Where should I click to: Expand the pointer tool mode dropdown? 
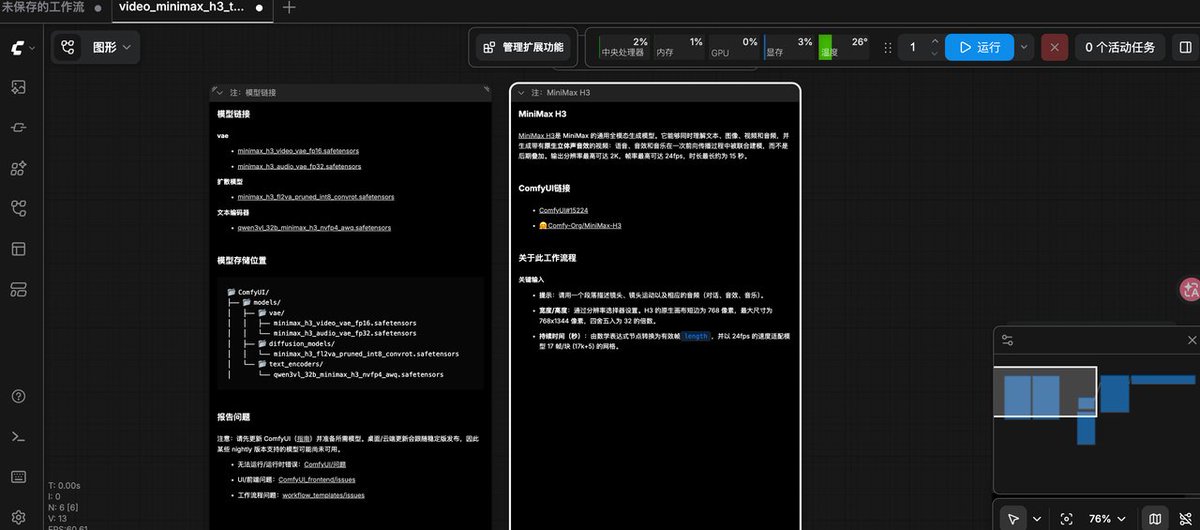(x=1036, y=518)
